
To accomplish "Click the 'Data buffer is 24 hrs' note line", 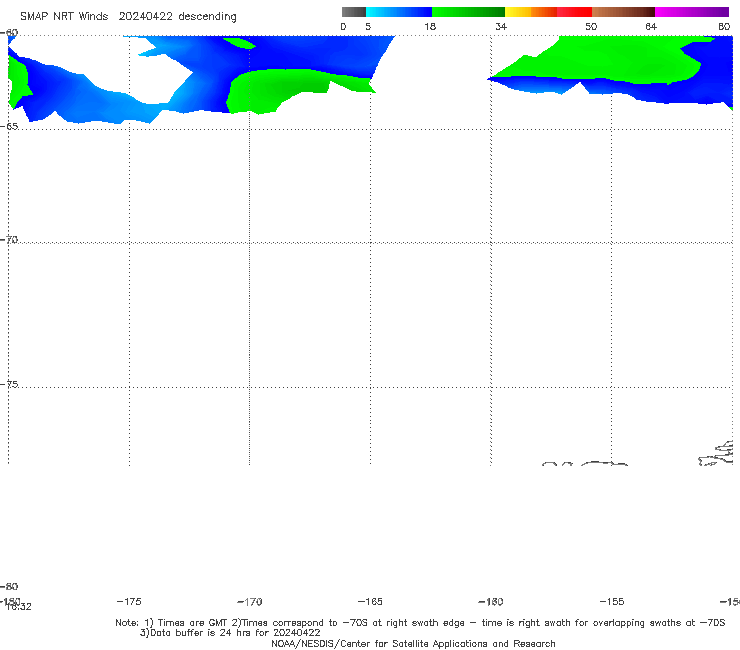I will click(230, 633).
